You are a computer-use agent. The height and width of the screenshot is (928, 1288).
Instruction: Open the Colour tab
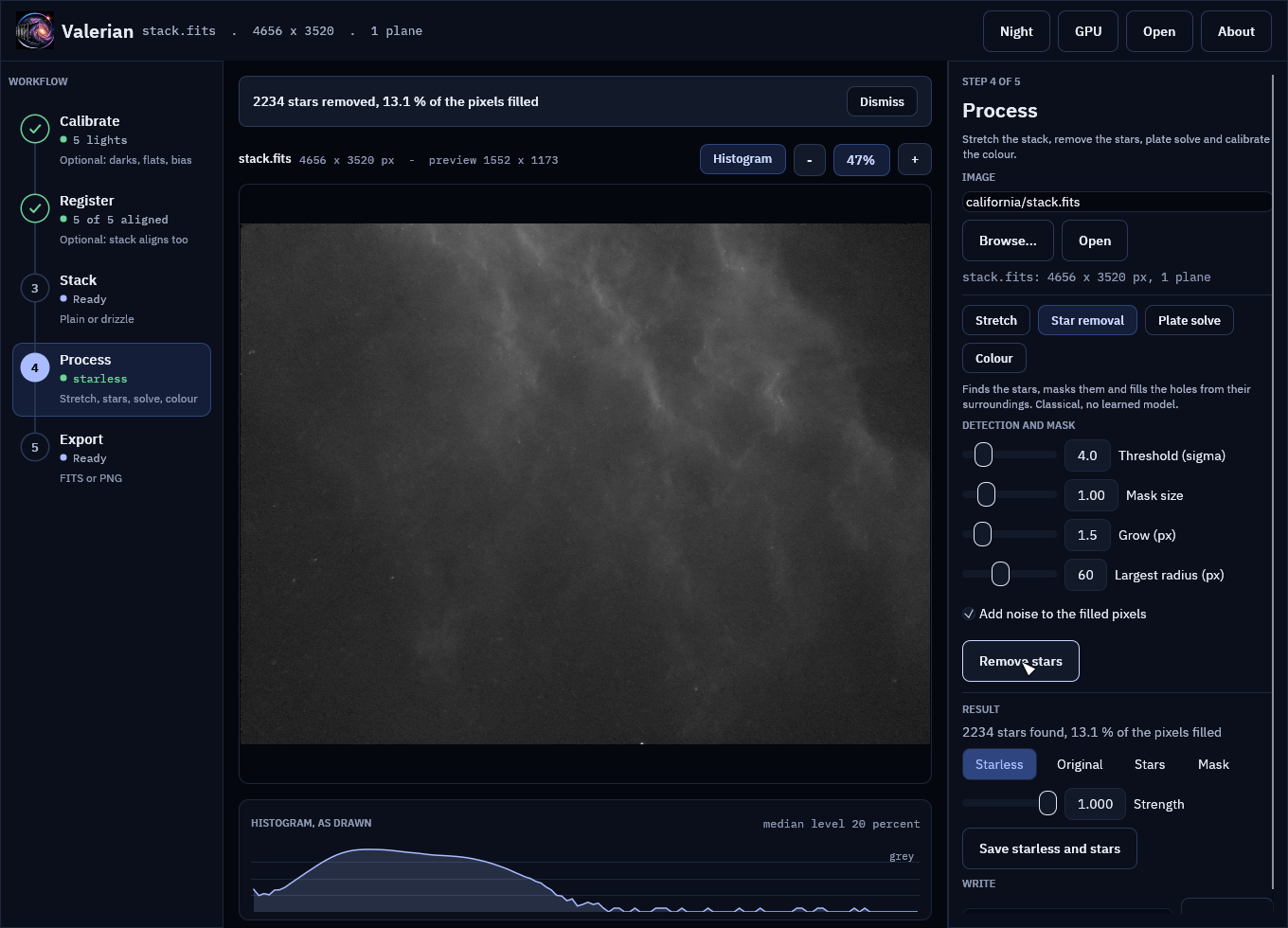994,358
